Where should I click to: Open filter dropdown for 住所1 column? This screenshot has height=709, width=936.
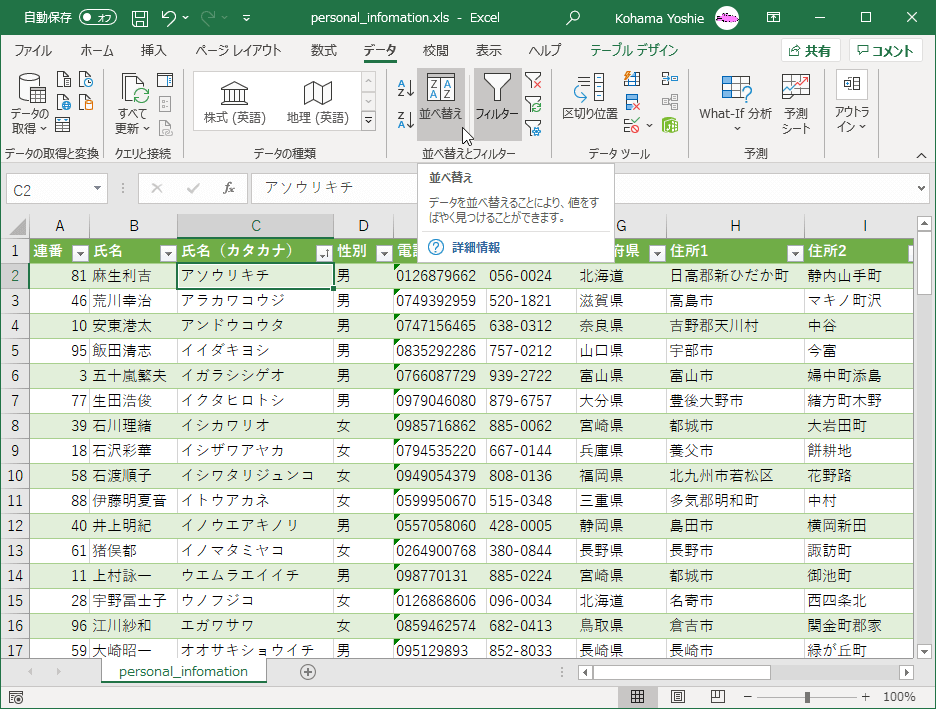[795, 252]
